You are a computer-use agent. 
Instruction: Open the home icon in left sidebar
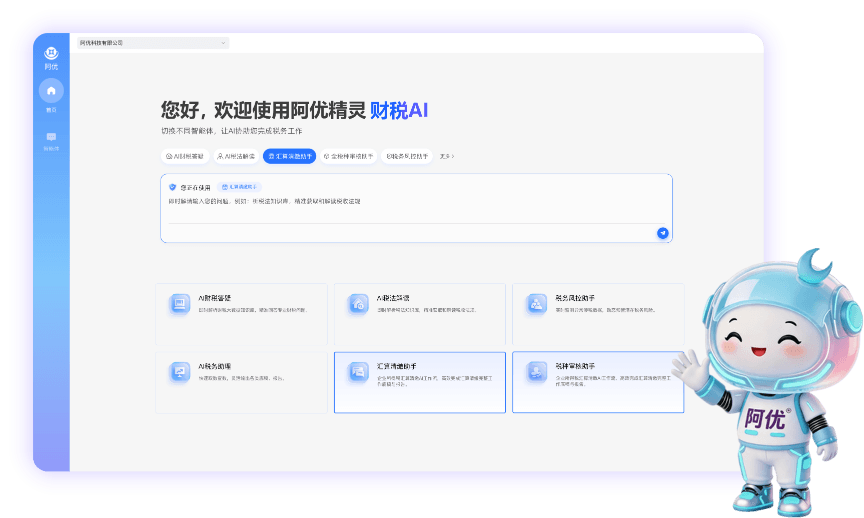51,90
